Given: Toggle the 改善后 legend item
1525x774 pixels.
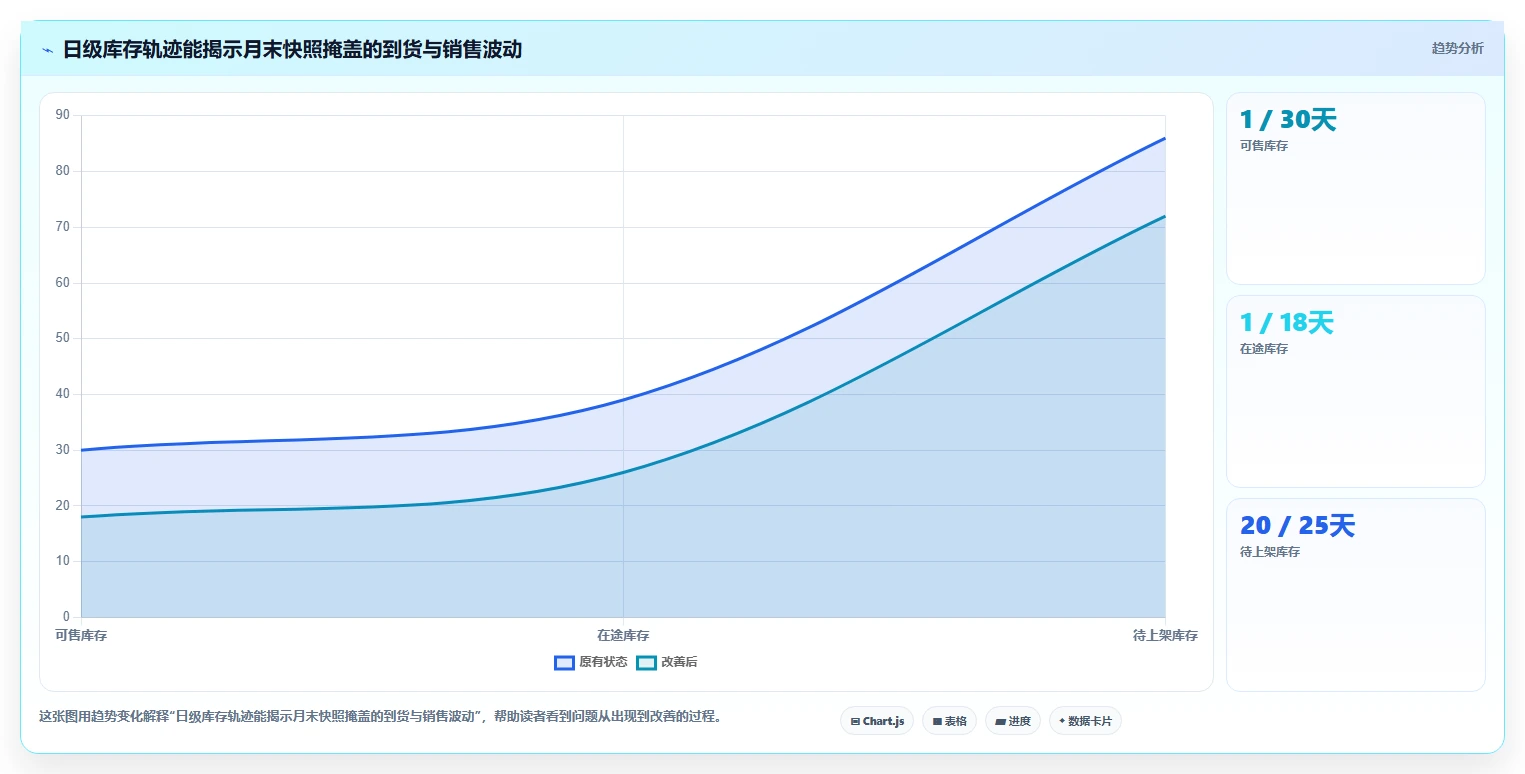Looking at the screenshot, I should click(x=667, y=662).
